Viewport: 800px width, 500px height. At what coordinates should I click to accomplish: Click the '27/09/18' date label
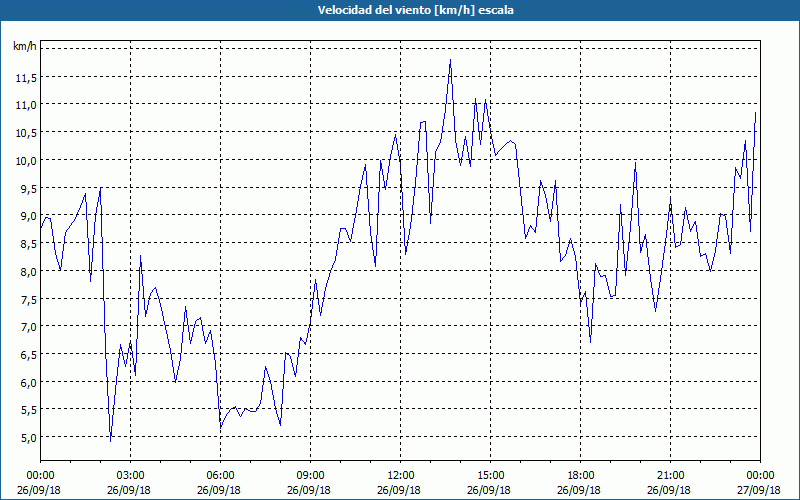pos(760,490)
